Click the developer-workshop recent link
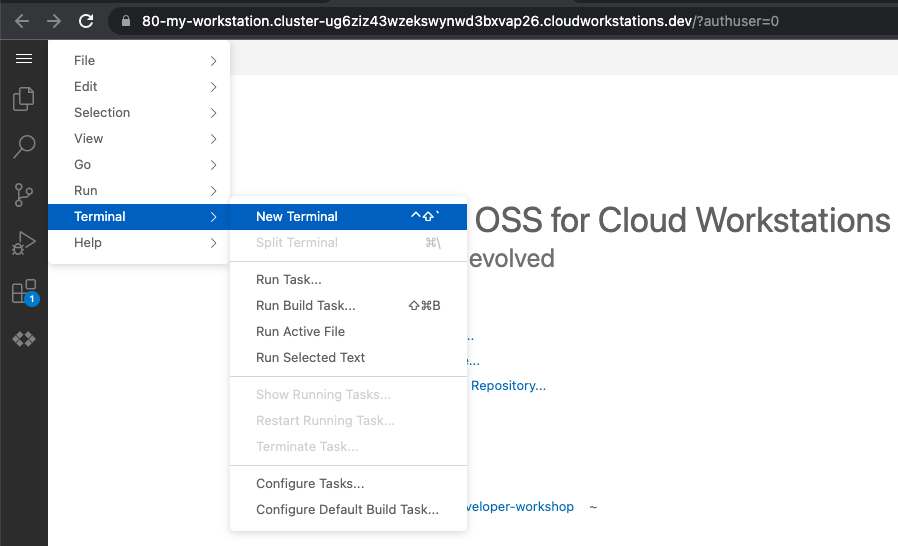The height and width of the screenshot is (546, 898). point(520,507)
